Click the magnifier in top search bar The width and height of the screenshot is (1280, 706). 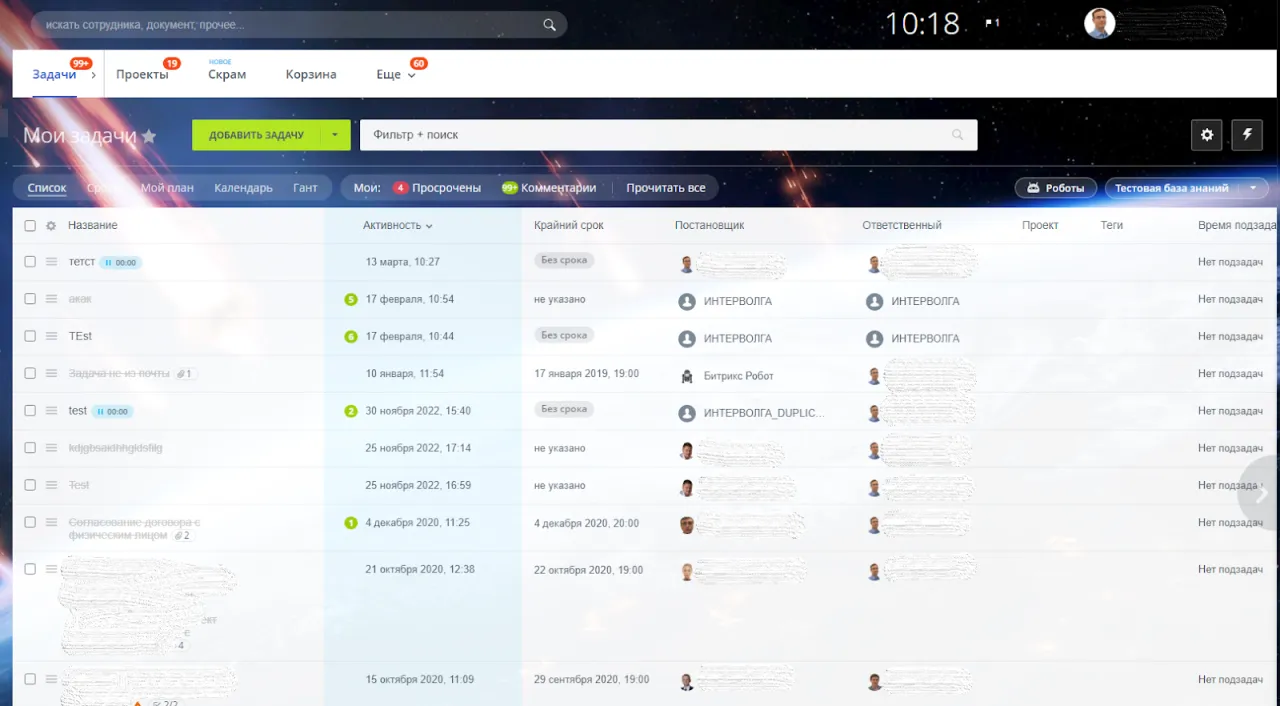click(549, 25)
